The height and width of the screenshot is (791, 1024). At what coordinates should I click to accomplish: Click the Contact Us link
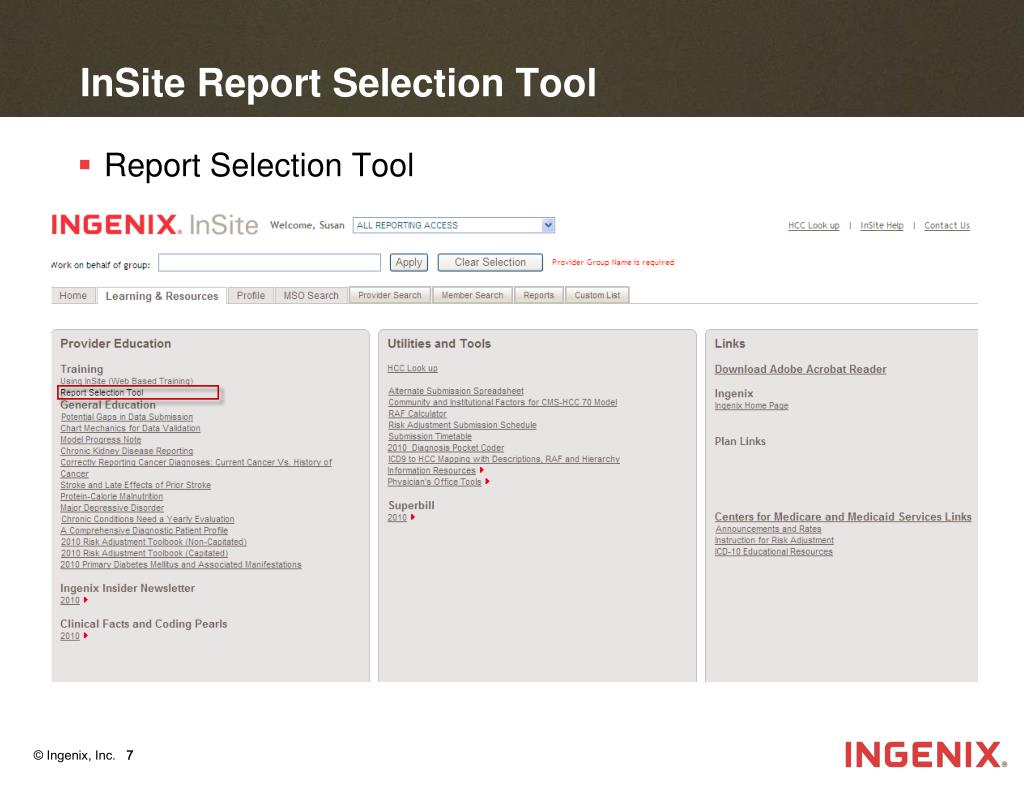pos(947,225)
